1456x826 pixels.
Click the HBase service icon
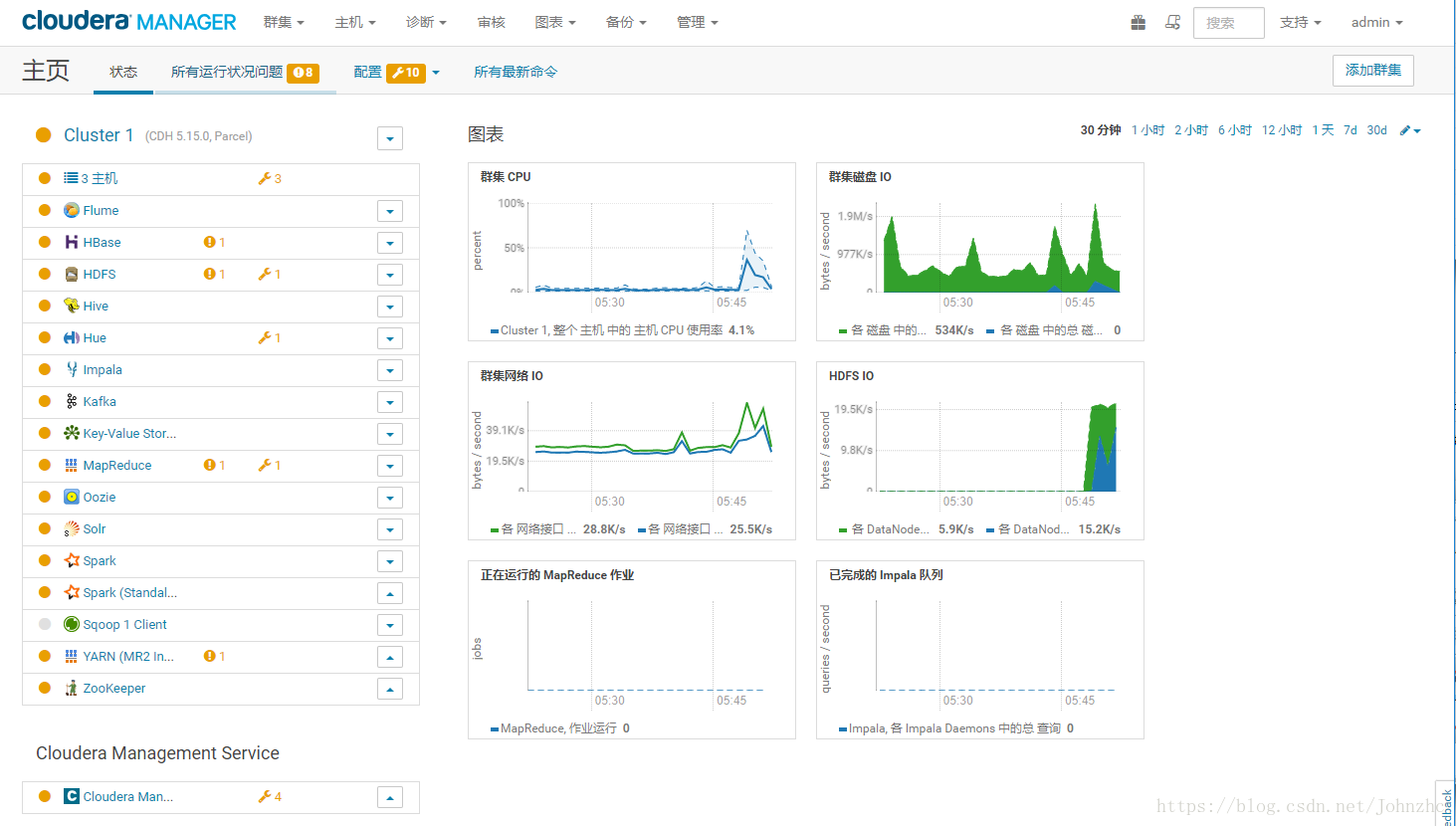pos(72,242)
